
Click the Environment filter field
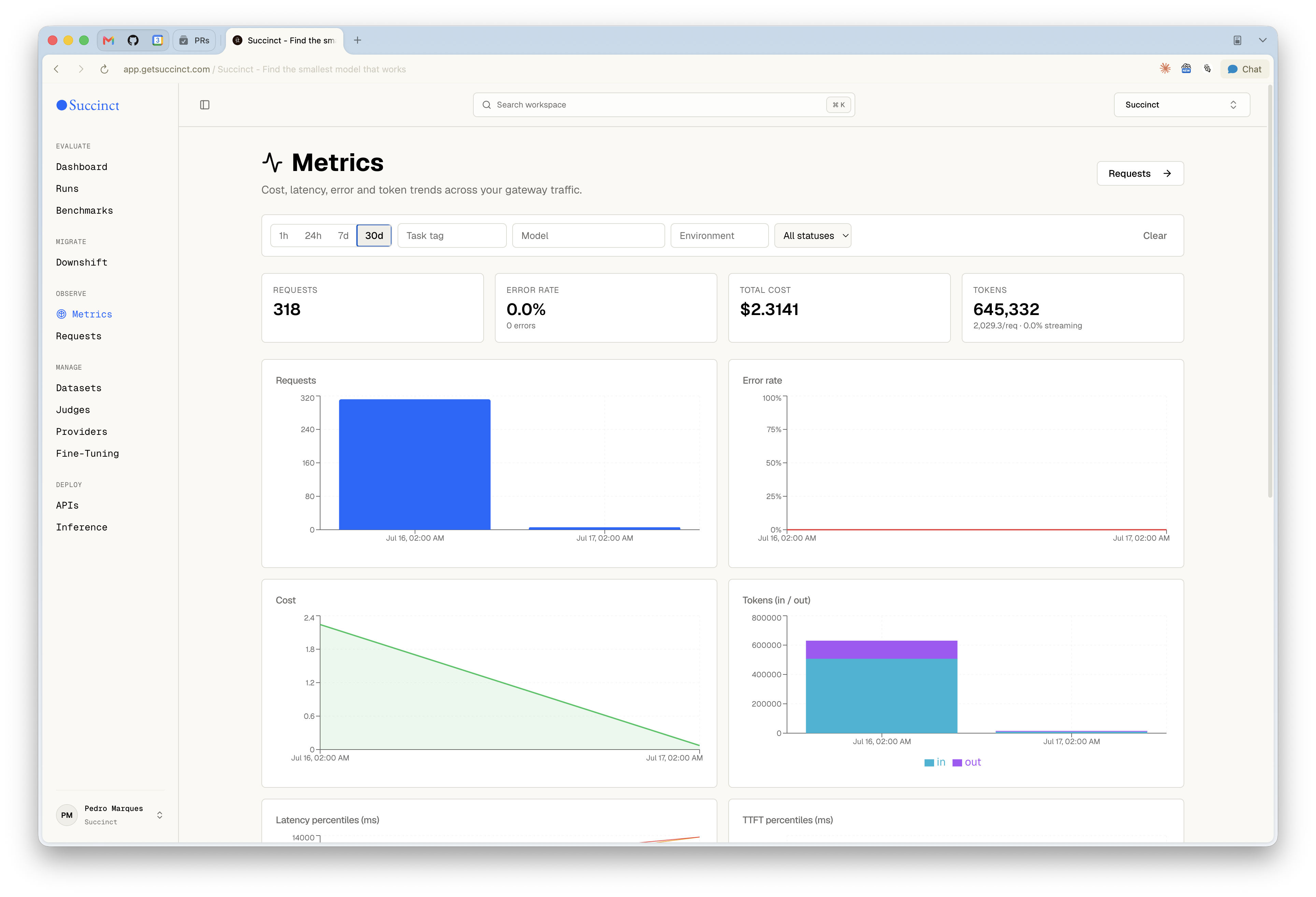click(x=719, y=236)
